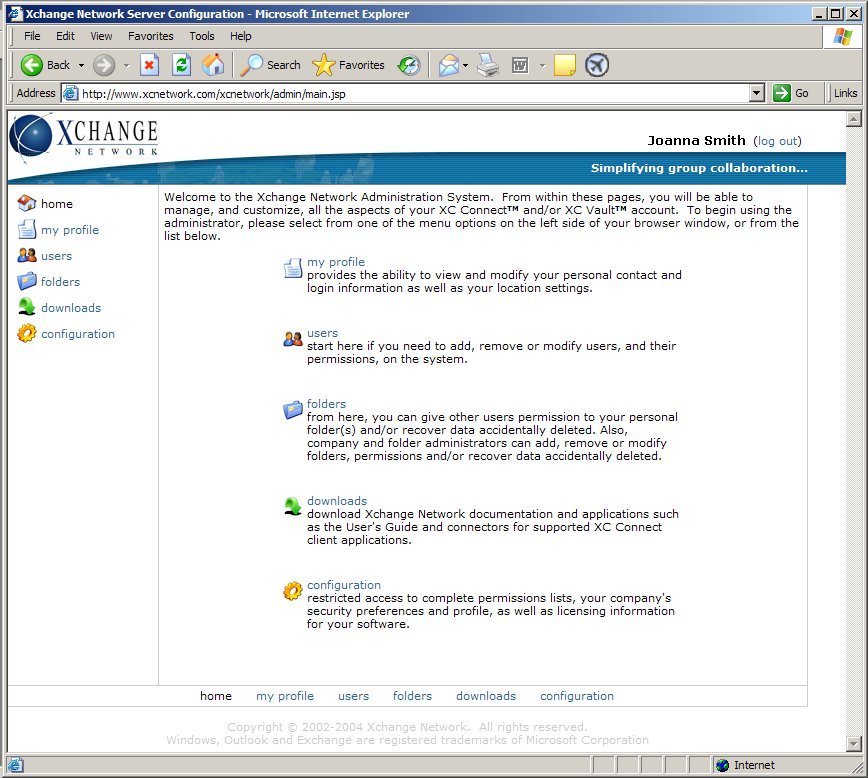Click the configuration gear icon in main list
The width and height of the screenshot is (868, 778).
[293, 591]
